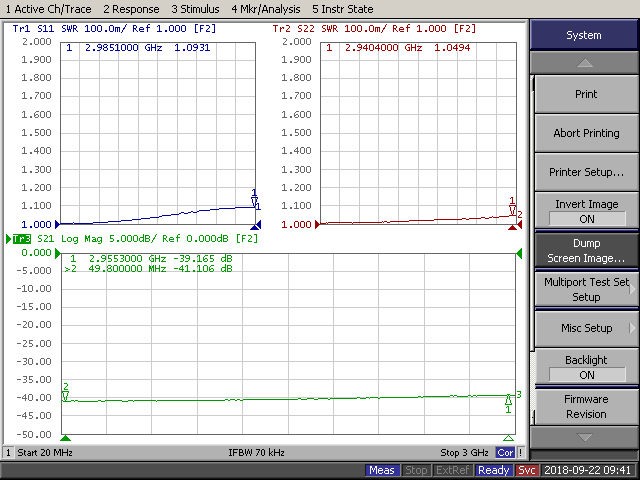The width and height of the screenshot is (640, 480).
Task: Select the Tr2 S22 SWR trace label
Action: 374,29
